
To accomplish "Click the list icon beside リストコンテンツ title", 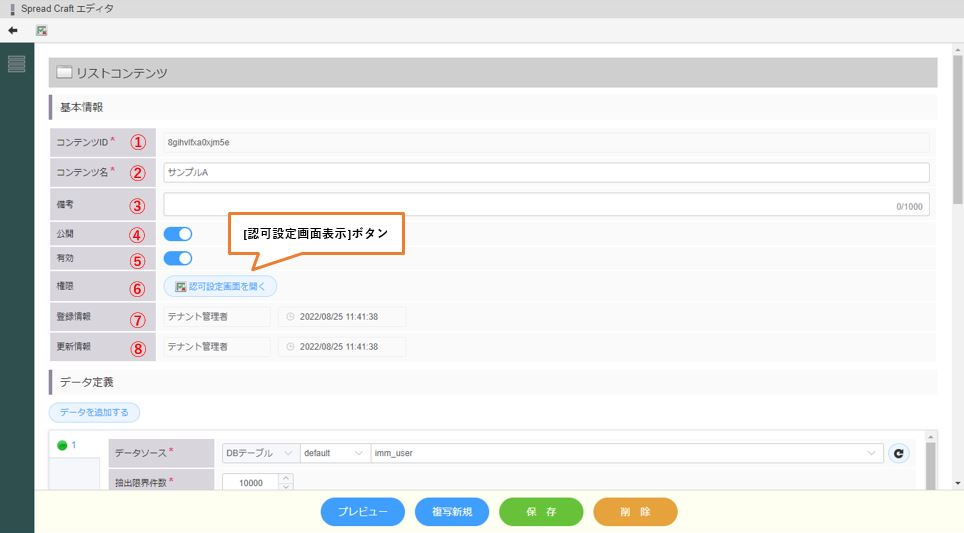I will tap(64, 73).
